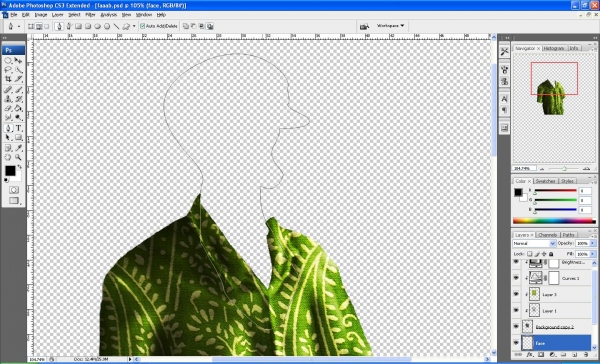Select the Type tool

pos(18,128)
